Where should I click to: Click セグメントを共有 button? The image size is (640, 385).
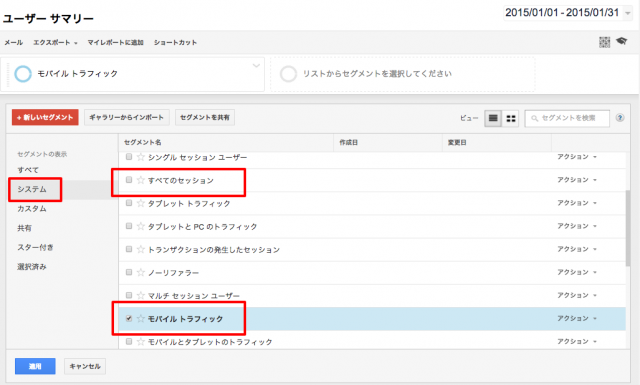[x=205, y=118]
